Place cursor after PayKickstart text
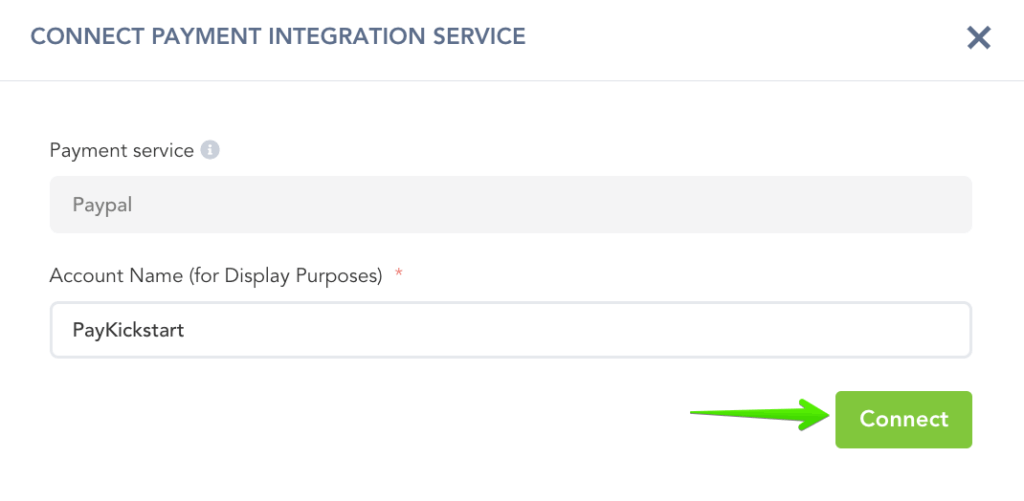The image size is (1024, 501). [x=185, y=330]
